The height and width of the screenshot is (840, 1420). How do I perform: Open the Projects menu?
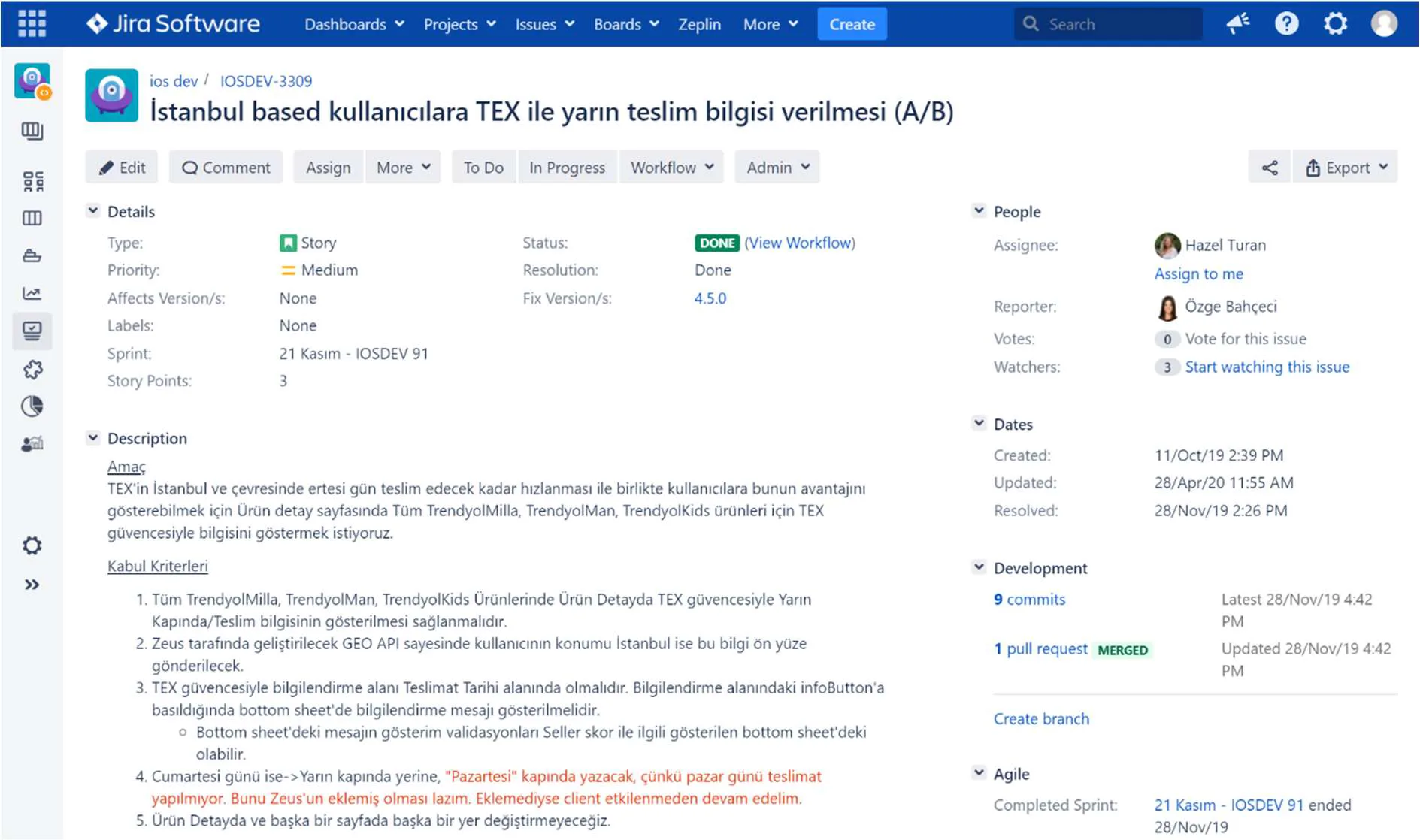459,24
